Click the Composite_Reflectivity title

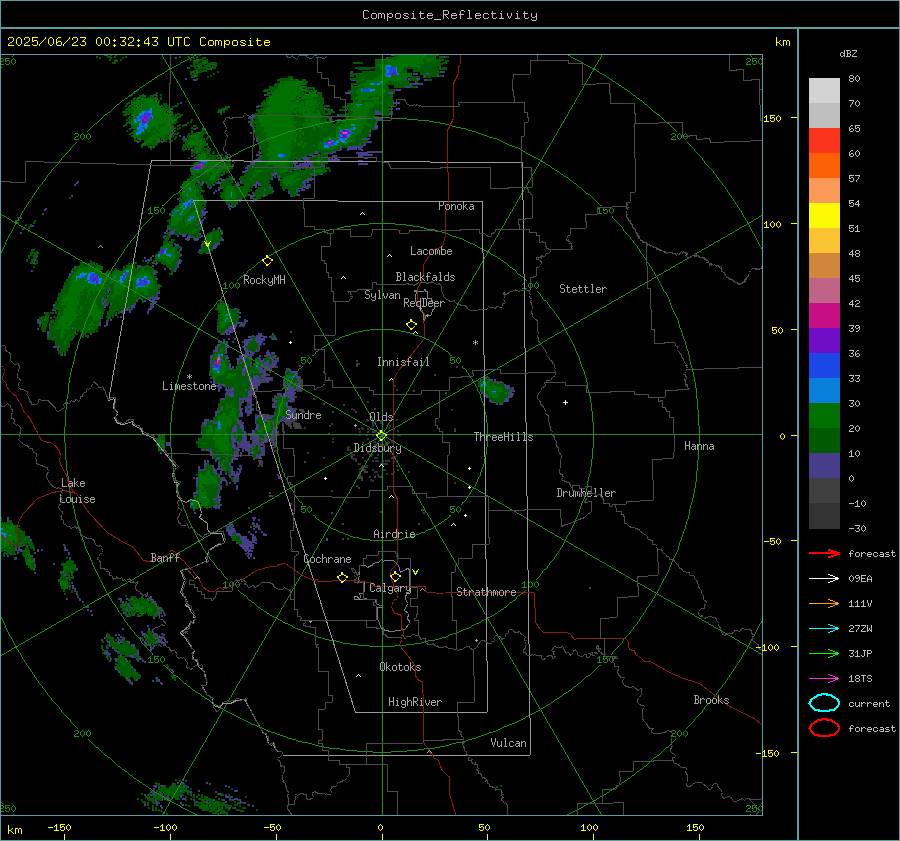[450, 15]
